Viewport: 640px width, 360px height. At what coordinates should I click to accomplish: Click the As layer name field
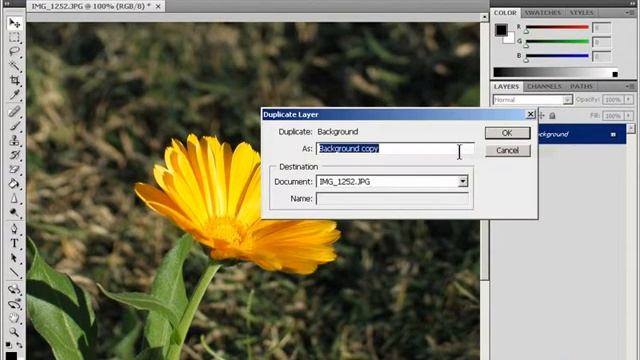pos(395,149)
